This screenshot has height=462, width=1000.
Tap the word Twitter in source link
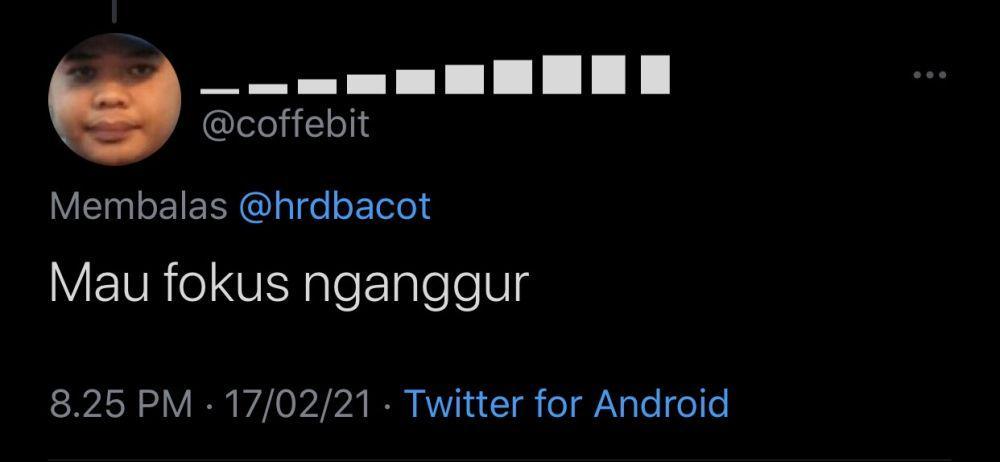(x=464, y=403)
